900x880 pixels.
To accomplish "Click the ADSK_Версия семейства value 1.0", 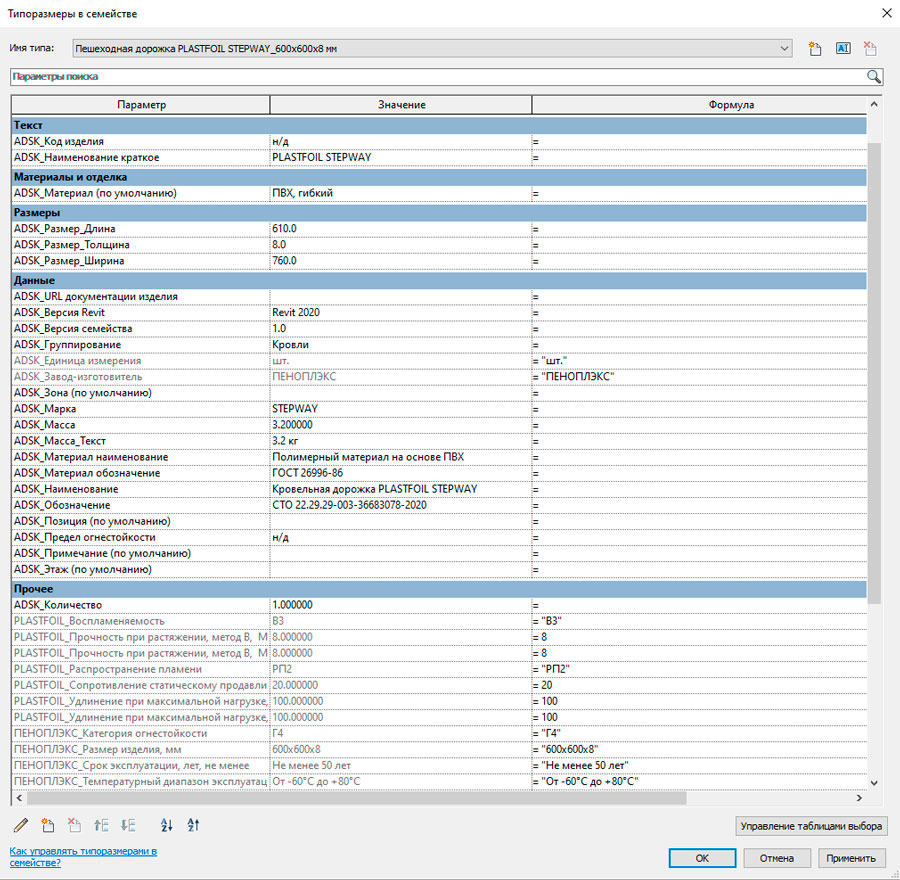I will point(279,329).
